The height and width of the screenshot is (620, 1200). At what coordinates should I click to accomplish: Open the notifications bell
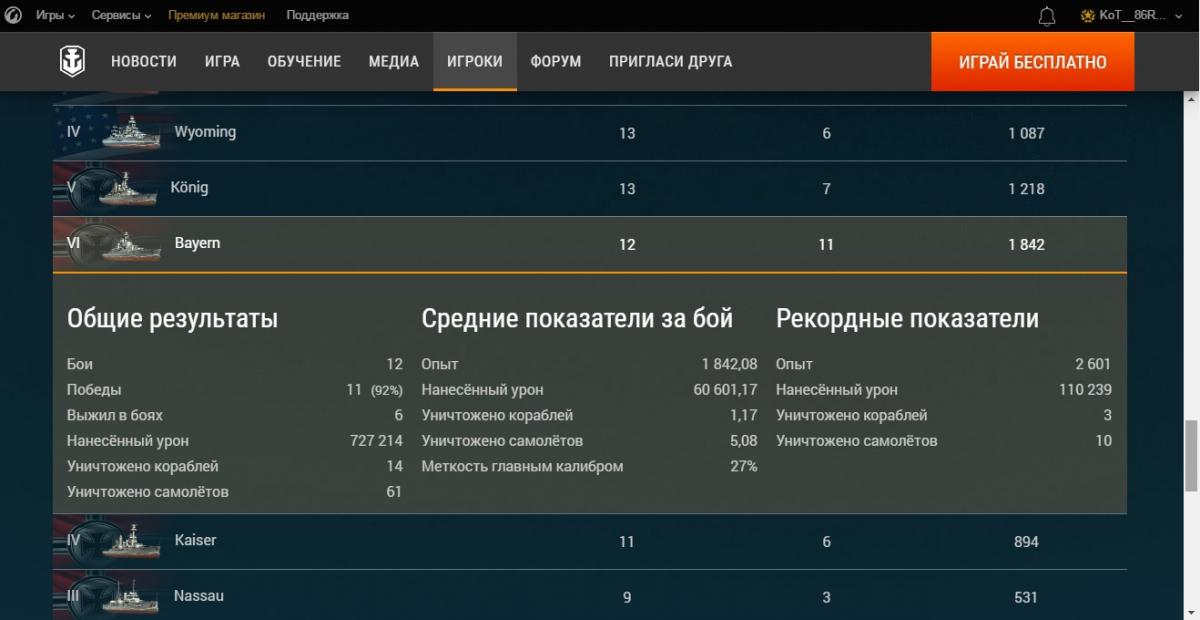(1047, 16)
